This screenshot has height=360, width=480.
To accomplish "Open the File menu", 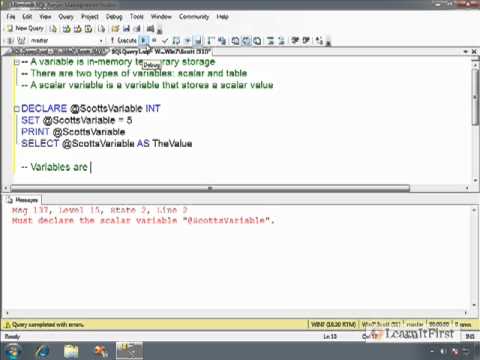I will tap(11, 17).
